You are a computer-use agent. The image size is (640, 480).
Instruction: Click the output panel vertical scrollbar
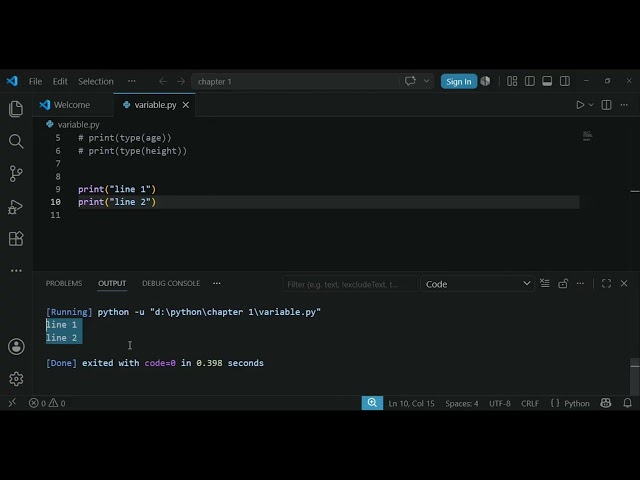point(634,376)
